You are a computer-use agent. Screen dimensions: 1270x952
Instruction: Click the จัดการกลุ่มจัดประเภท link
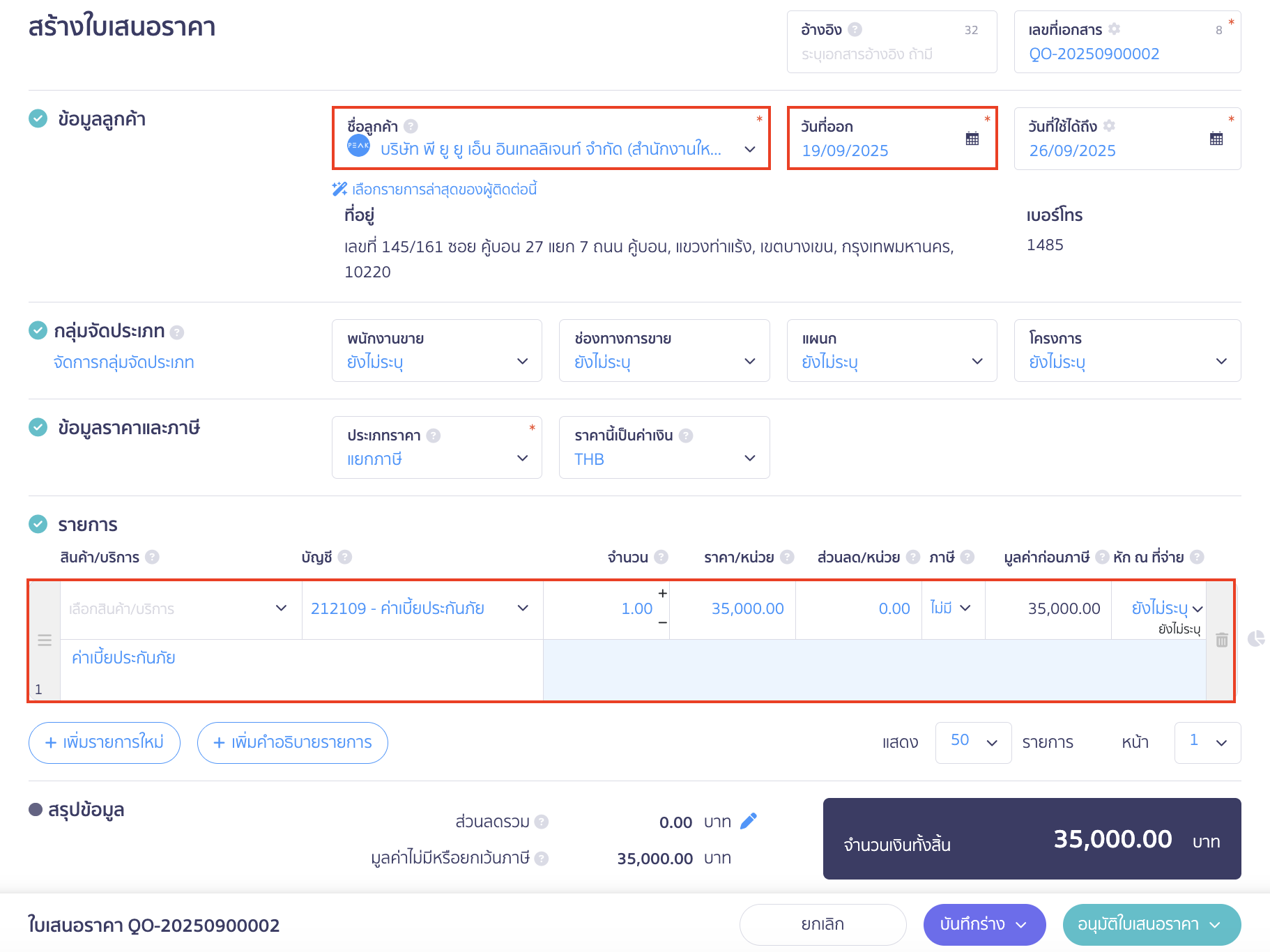coord(124,362)
